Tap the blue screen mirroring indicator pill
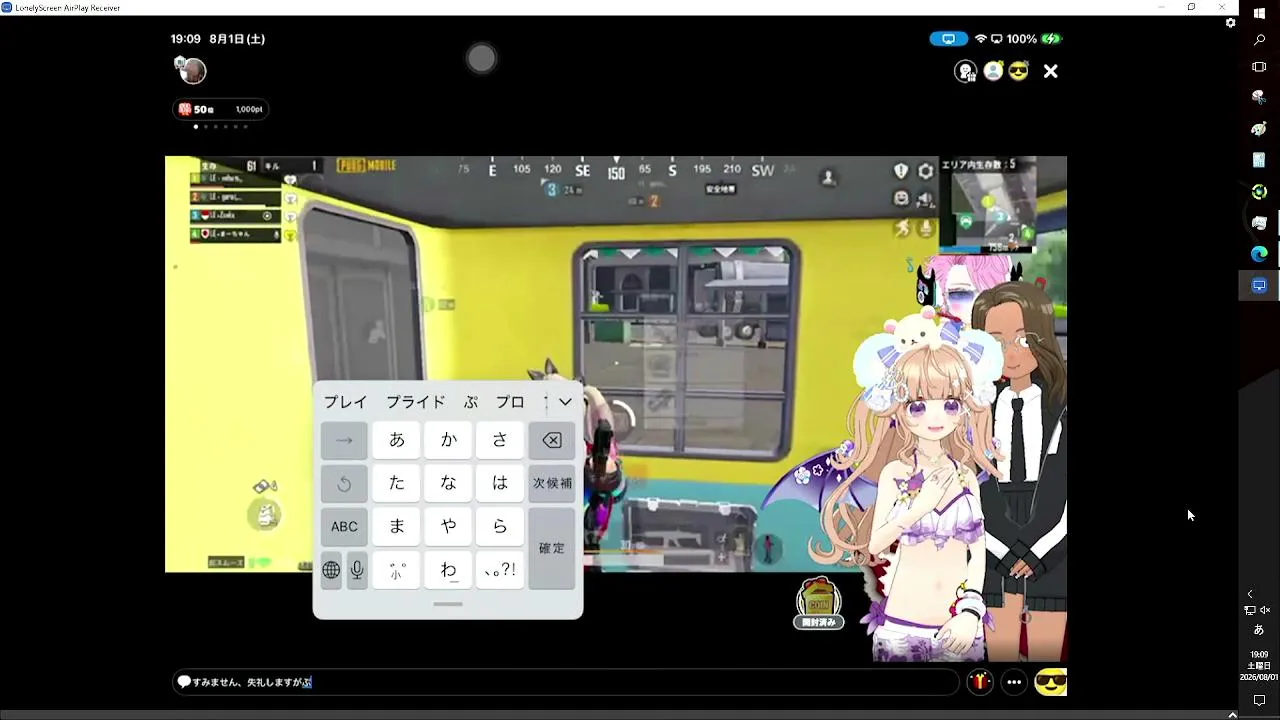The image size is (1280, 720). pos(948,39)
